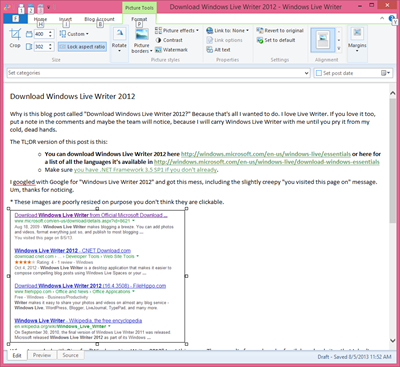
Task: Open Picture borders gallery
Action: [142, 40]
